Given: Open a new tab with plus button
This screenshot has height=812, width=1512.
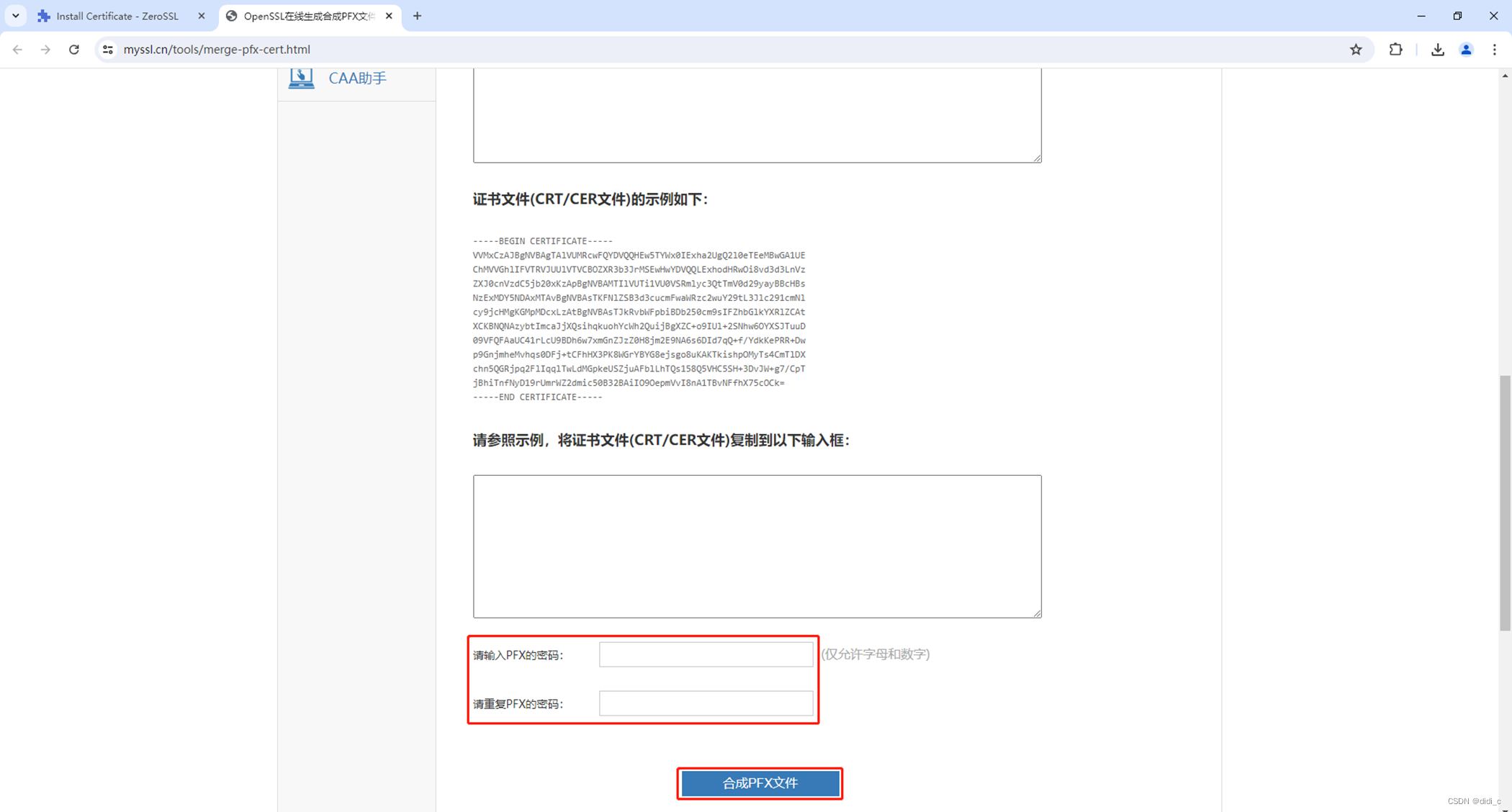Looking at the screenshot, I should [x=417, y=16].
